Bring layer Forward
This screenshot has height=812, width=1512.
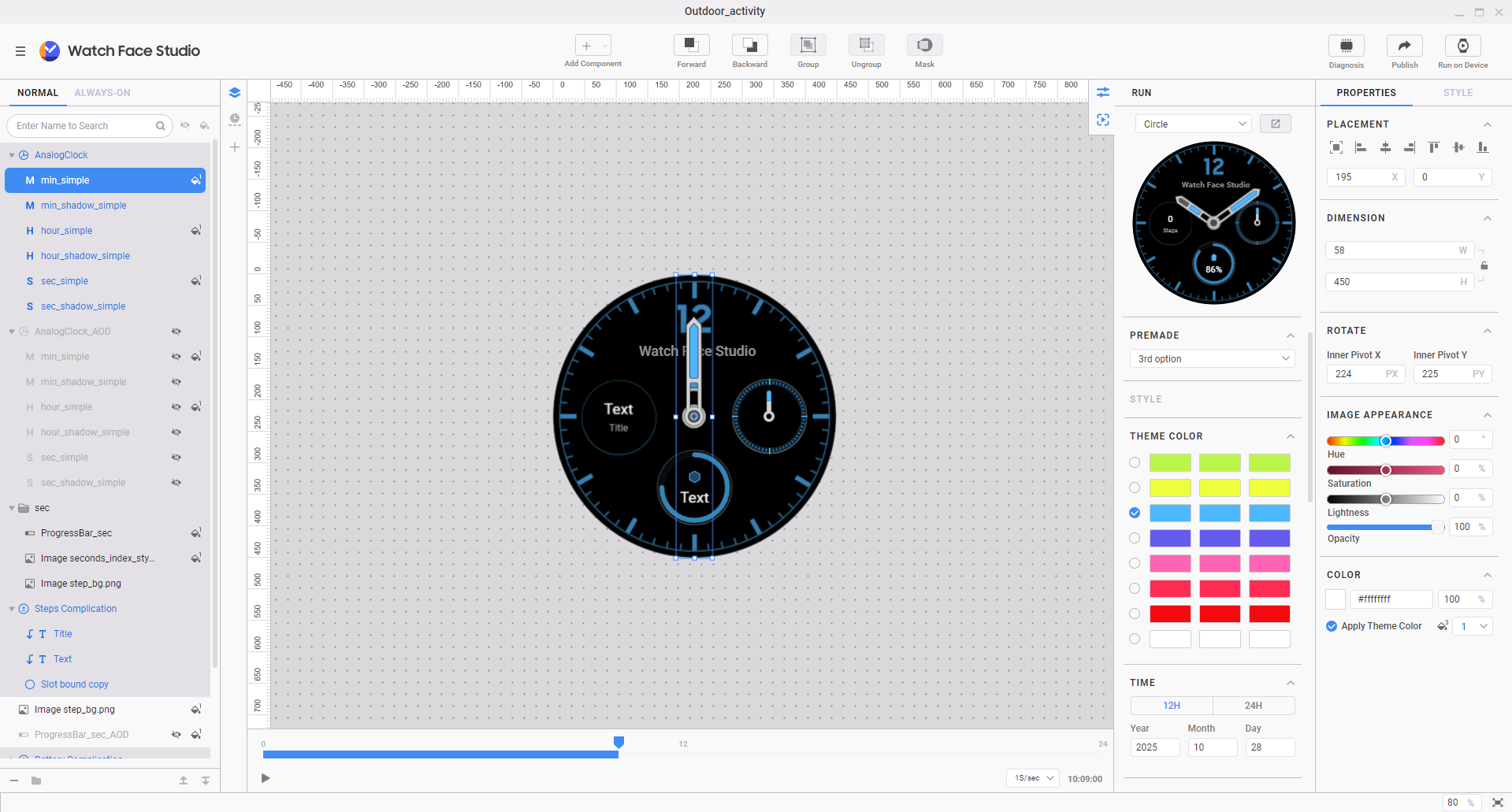[x=691, y=45]
